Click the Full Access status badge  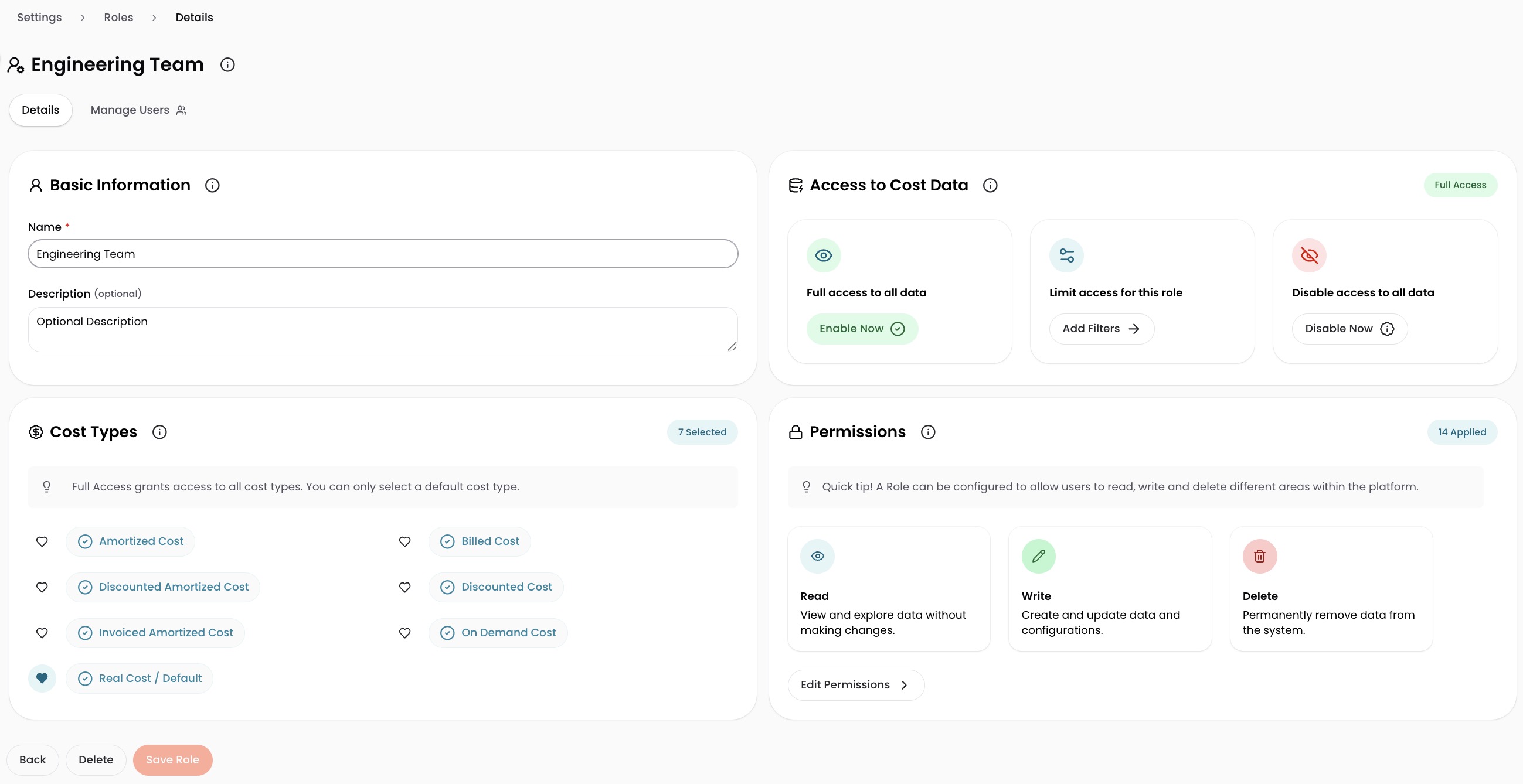tap(1460, 185)
